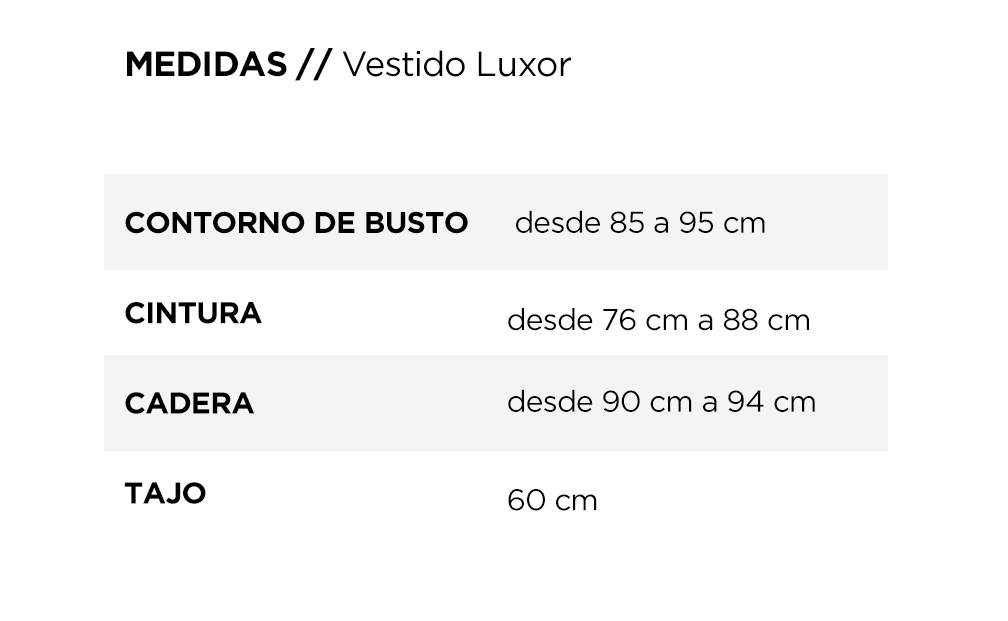Click the word Luxor in the title

523,64
